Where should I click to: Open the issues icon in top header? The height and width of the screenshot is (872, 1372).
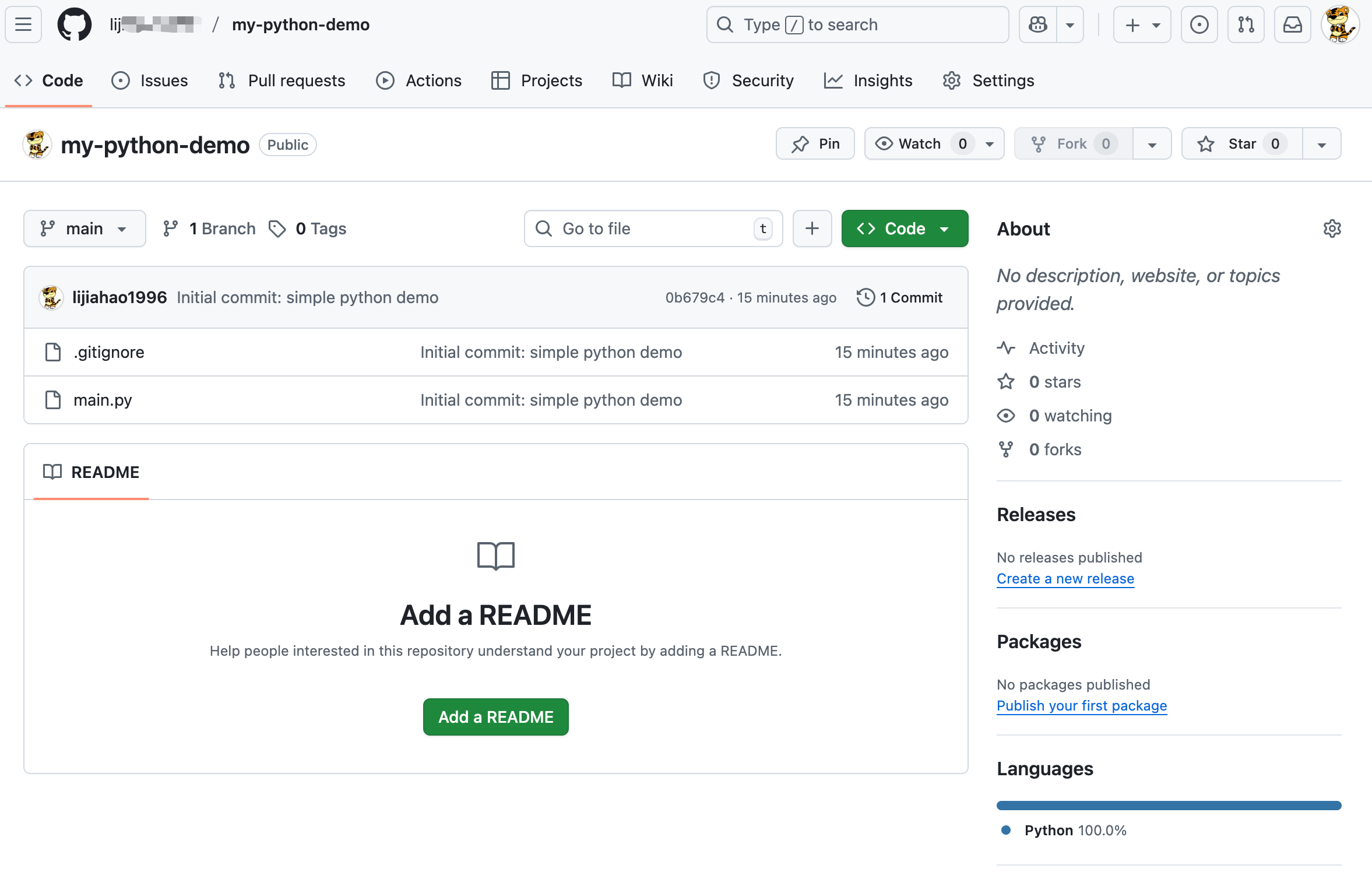tap(1199, 24)
